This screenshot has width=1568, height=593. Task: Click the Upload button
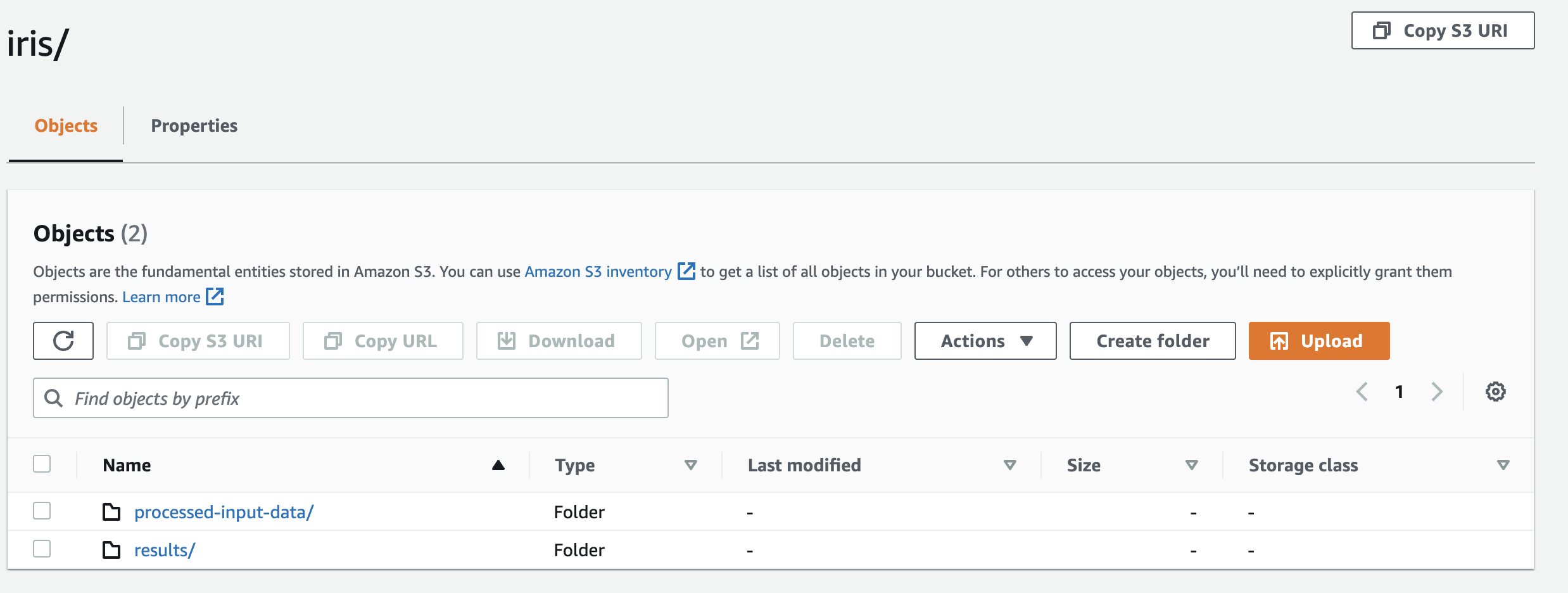click(x=1318, y=341)
